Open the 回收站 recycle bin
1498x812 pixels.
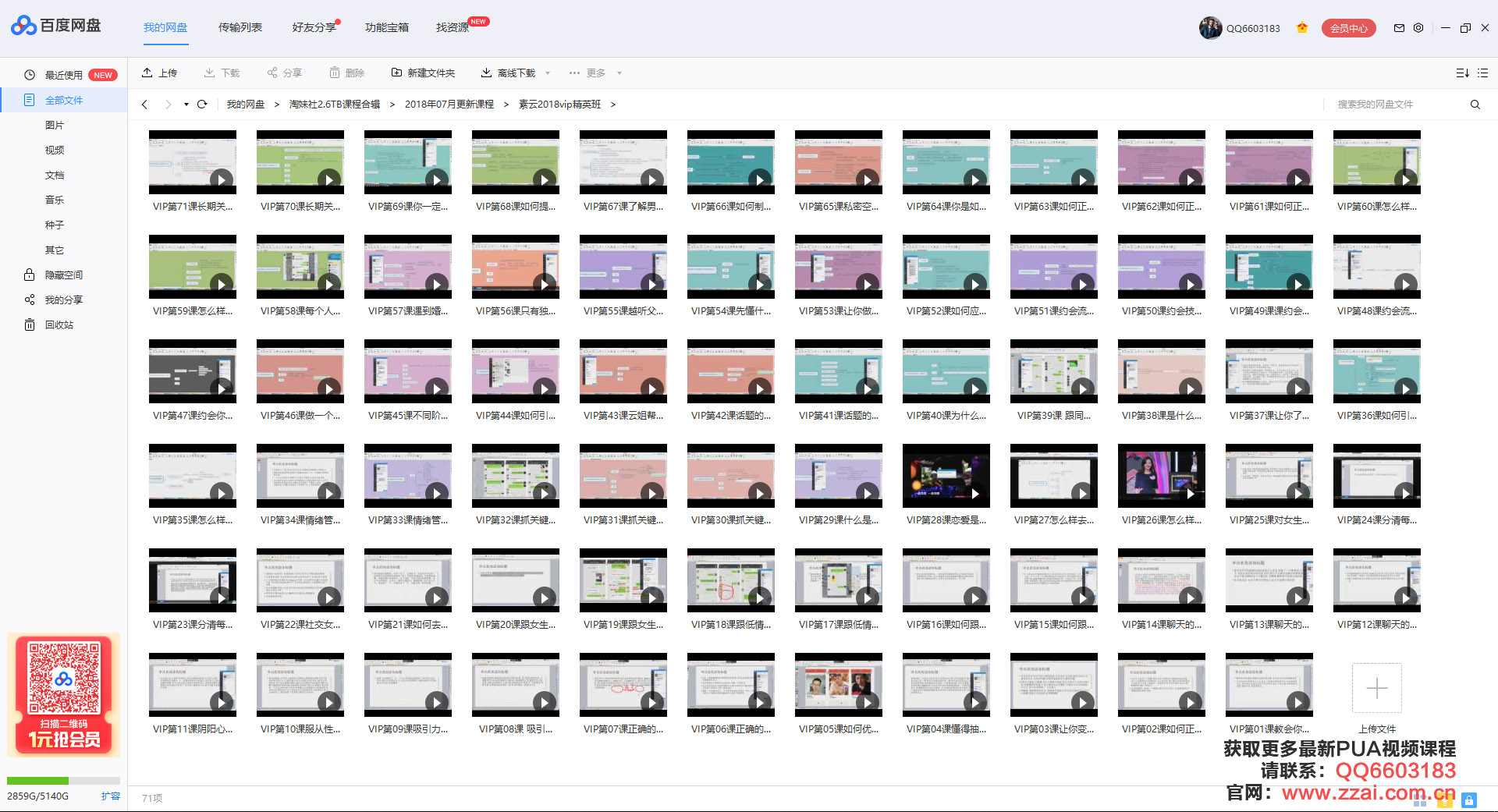point(49,324)
